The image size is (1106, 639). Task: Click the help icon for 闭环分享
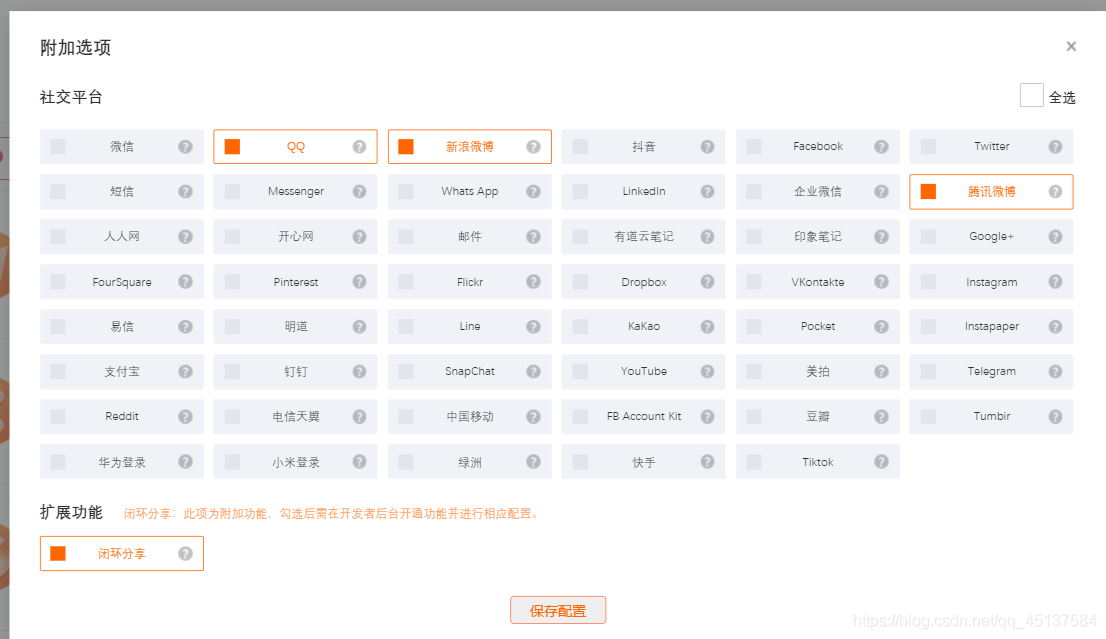click(x=186, y=554)
